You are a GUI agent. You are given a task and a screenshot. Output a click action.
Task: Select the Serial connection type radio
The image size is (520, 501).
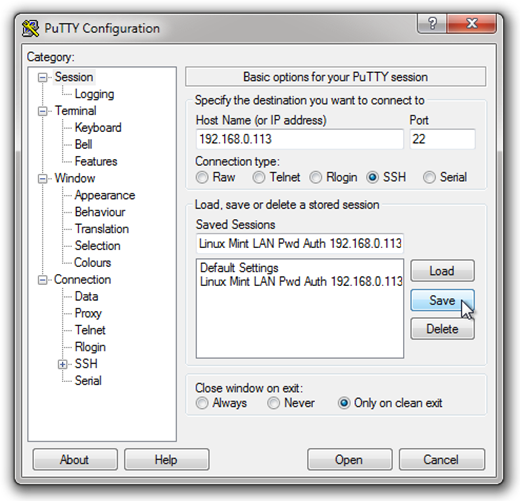429,177
